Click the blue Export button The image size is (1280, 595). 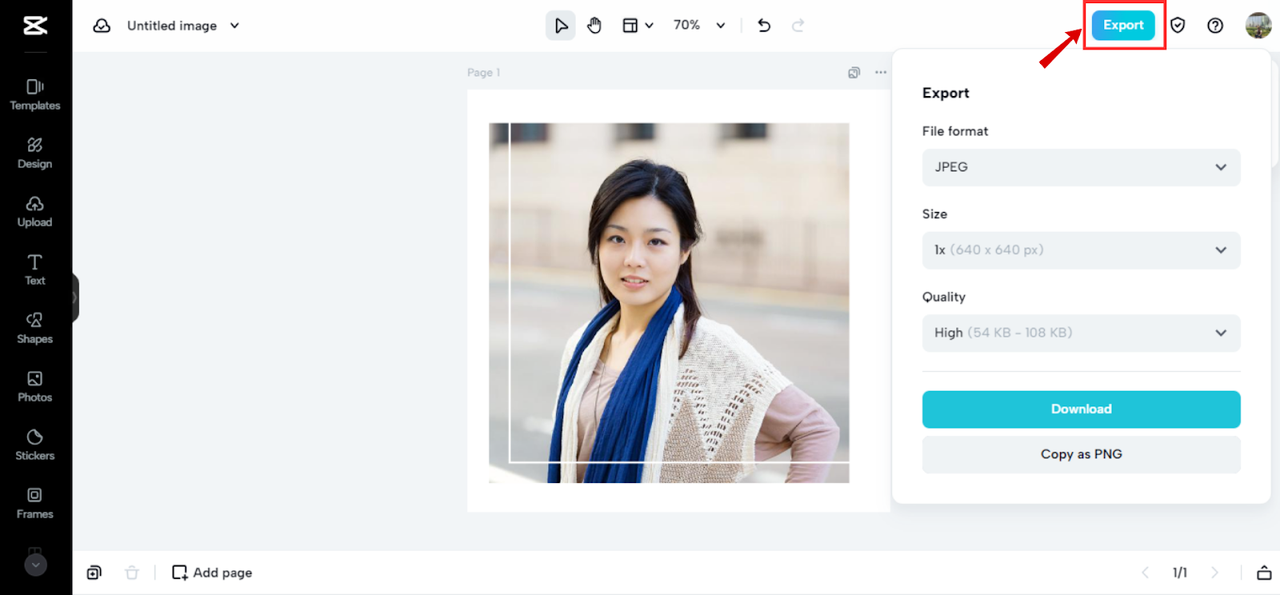(x=1123, y=26)
